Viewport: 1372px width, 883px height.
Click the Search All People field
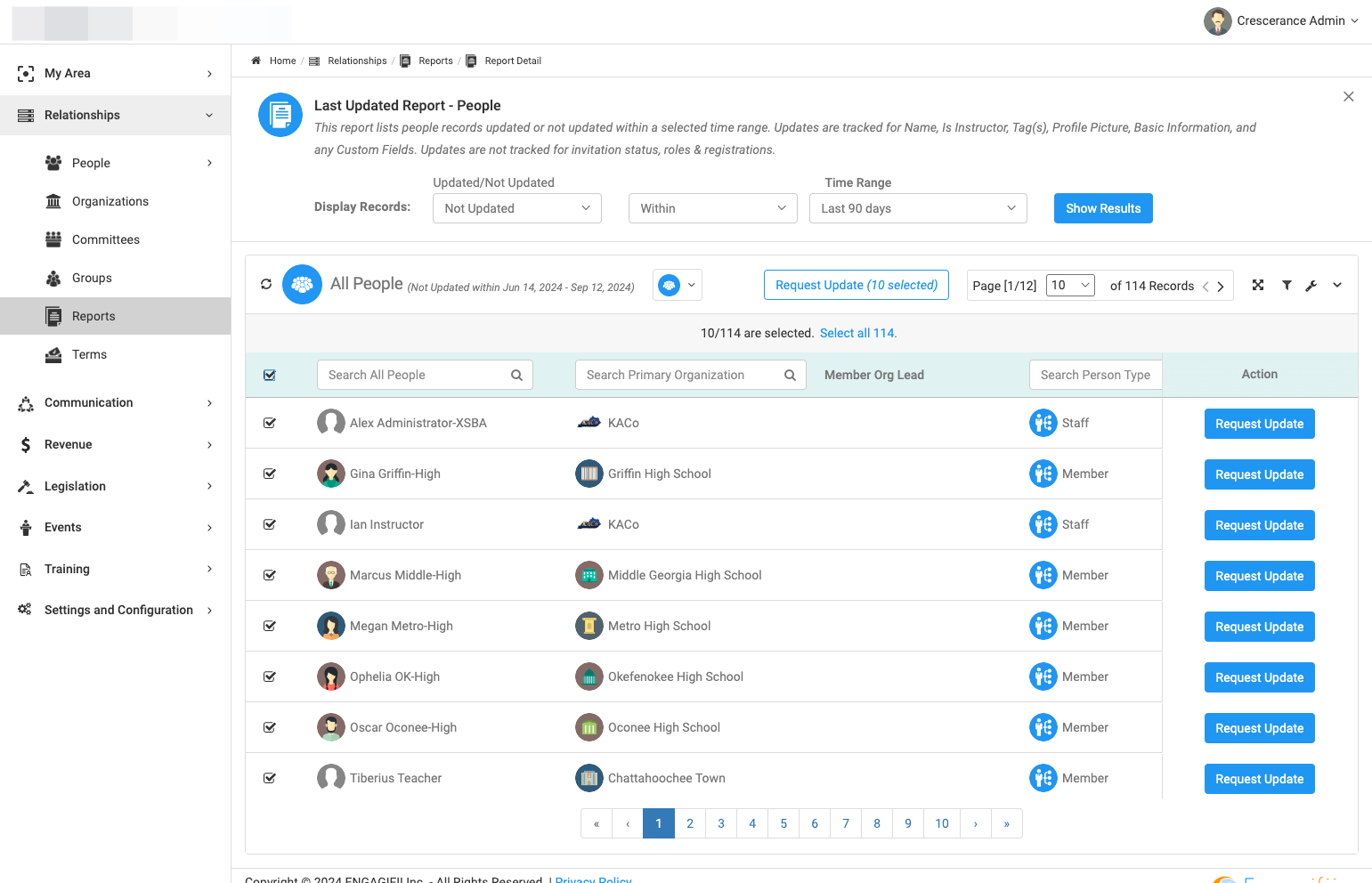point(425,375)
